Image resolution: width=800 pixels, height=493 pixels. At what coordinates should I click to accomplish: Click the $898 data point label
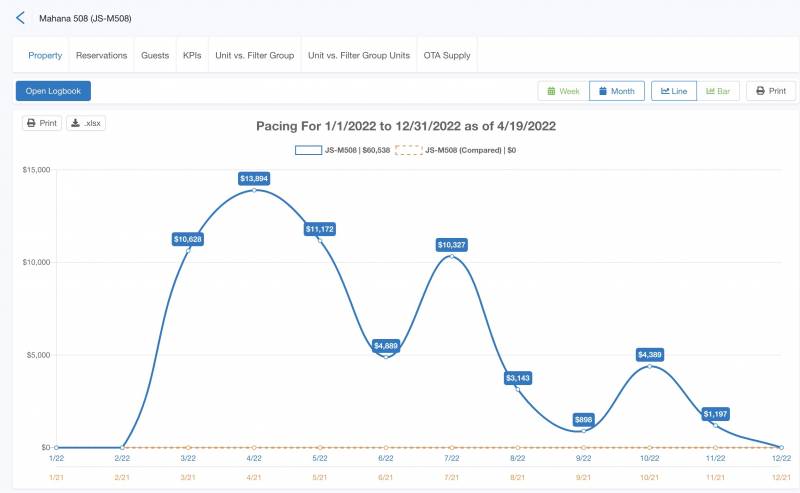585,419
